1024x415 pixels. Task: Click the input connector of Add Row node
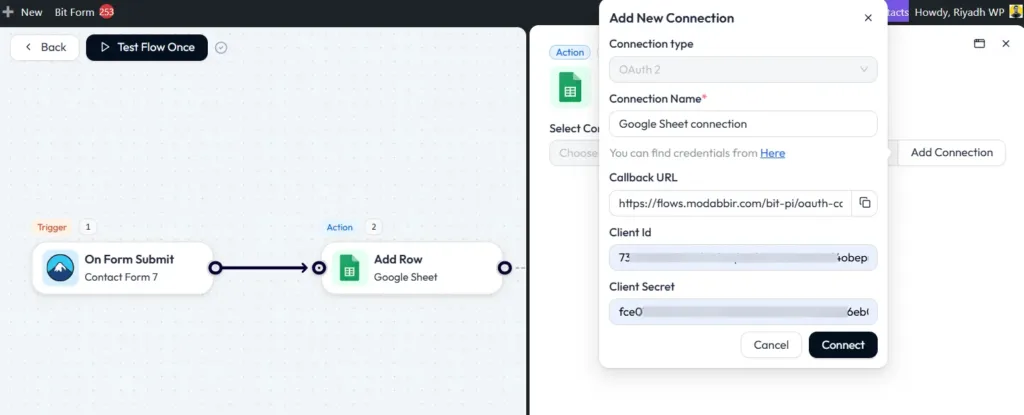pos(319,268)
